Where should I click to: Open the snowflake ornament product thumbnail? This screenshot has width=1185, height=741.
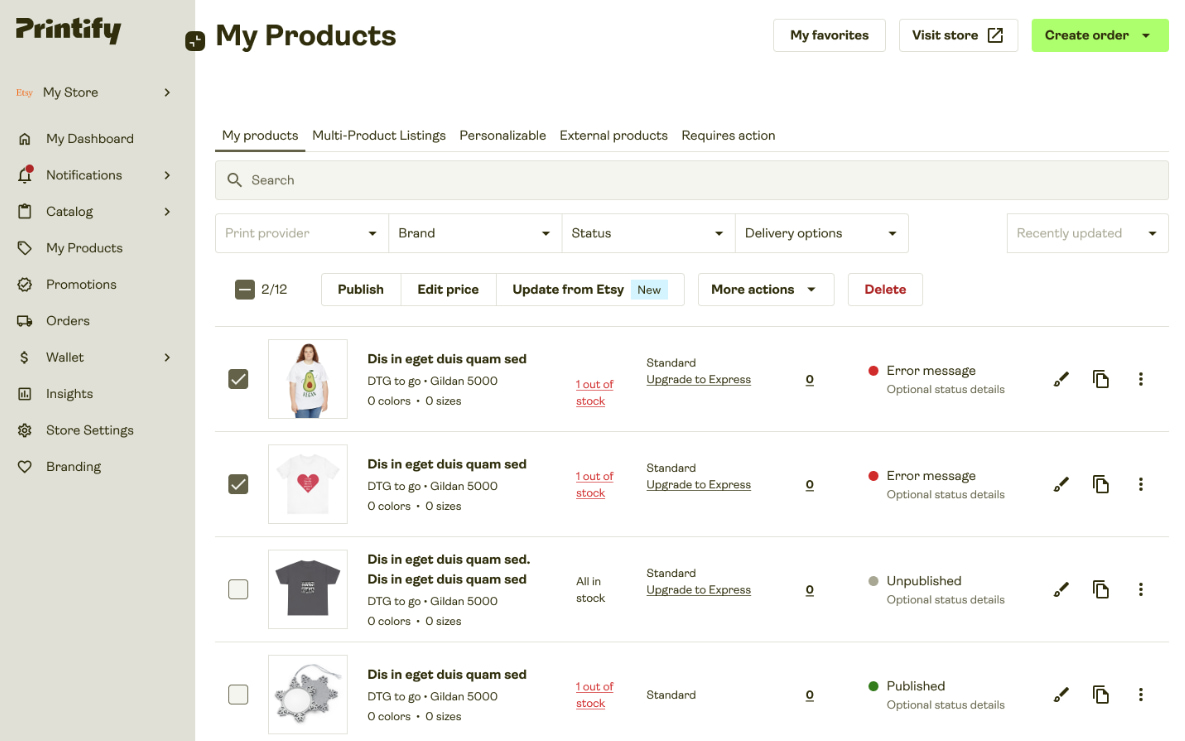coord(308,694)
